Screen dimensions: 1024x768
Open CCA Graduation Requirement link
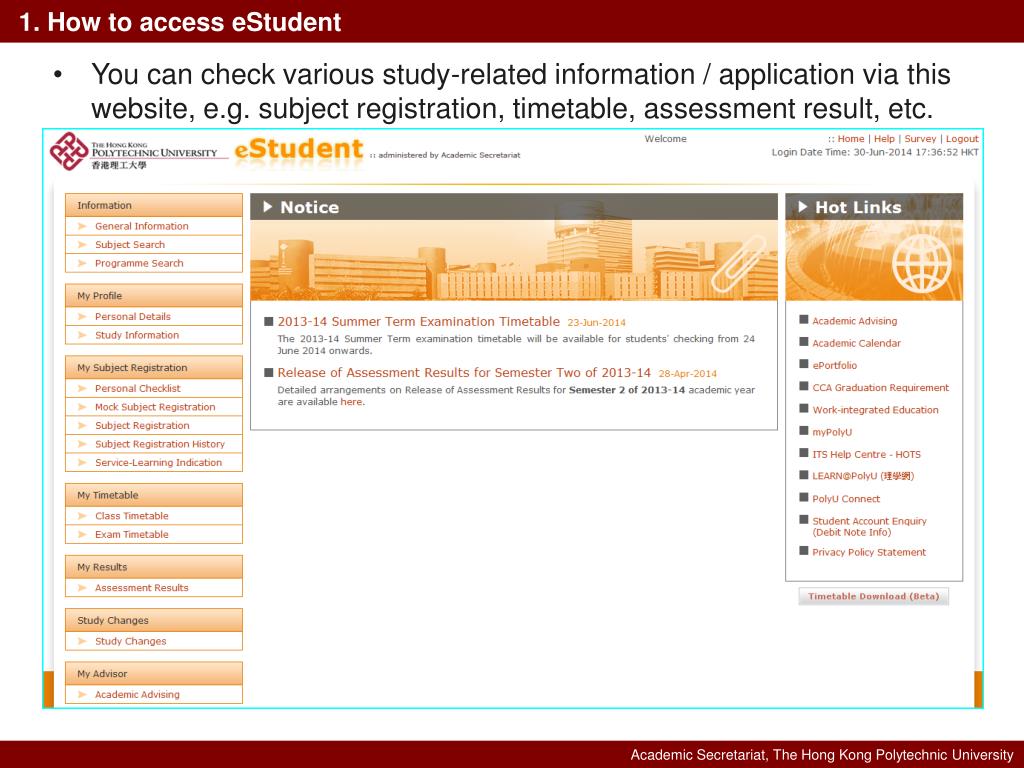[x=880, y=387]
